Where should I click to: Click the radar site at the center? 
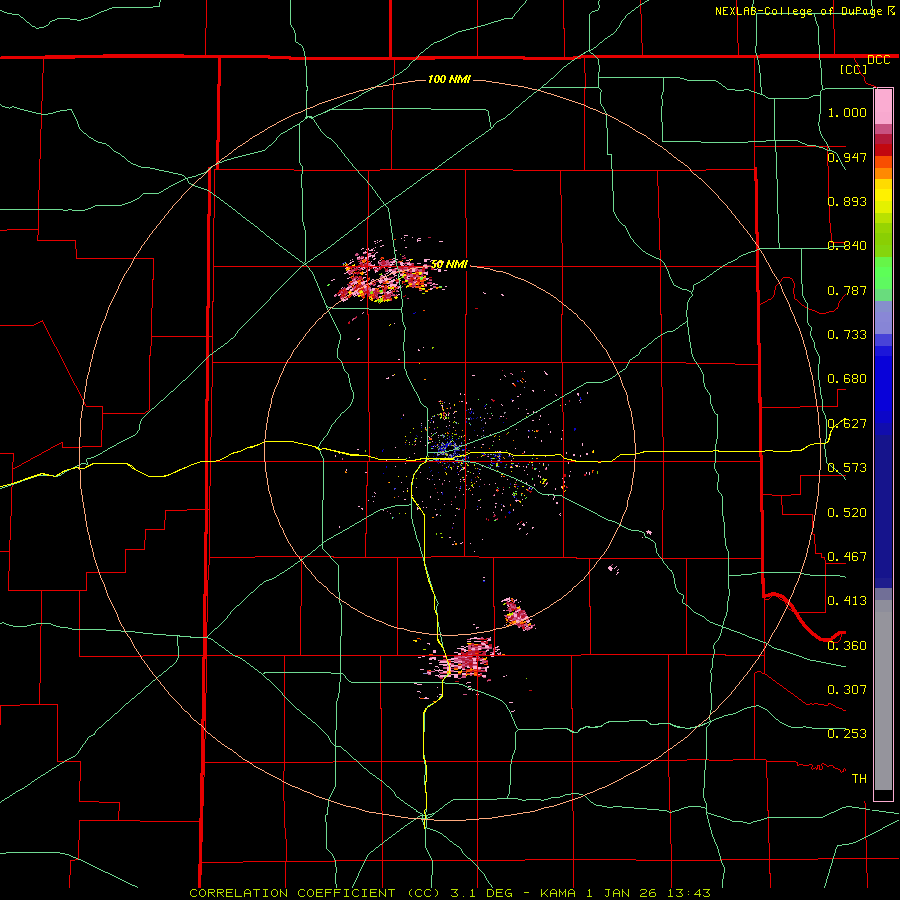pyautogui.click(x=451, y=452)
